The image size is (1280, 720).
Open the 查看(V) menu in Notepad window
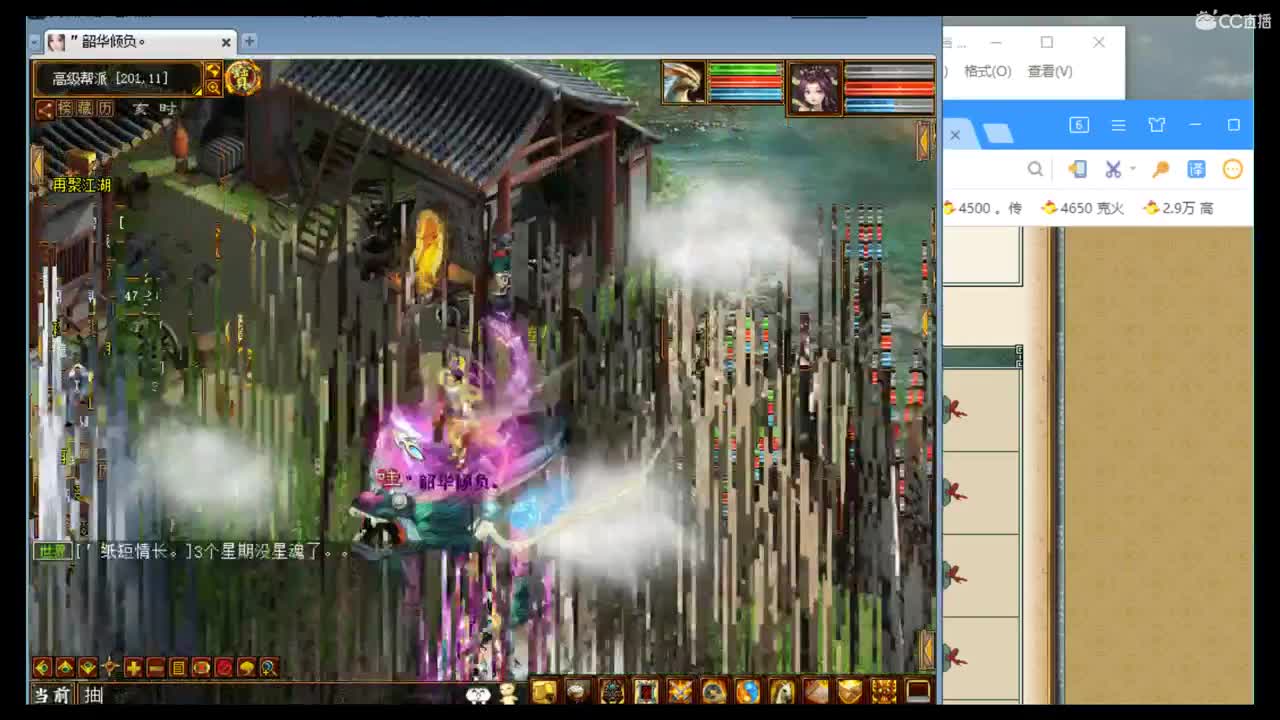point(1050,71)
